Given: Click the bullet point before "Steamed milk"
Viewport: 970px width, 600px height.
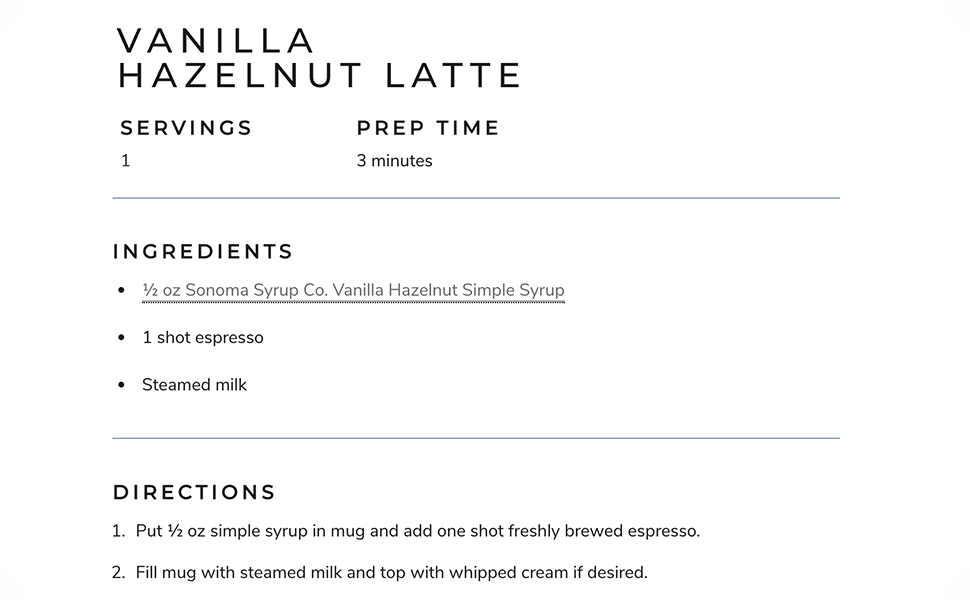Looking at the screenshot, I should click(121, 385).
